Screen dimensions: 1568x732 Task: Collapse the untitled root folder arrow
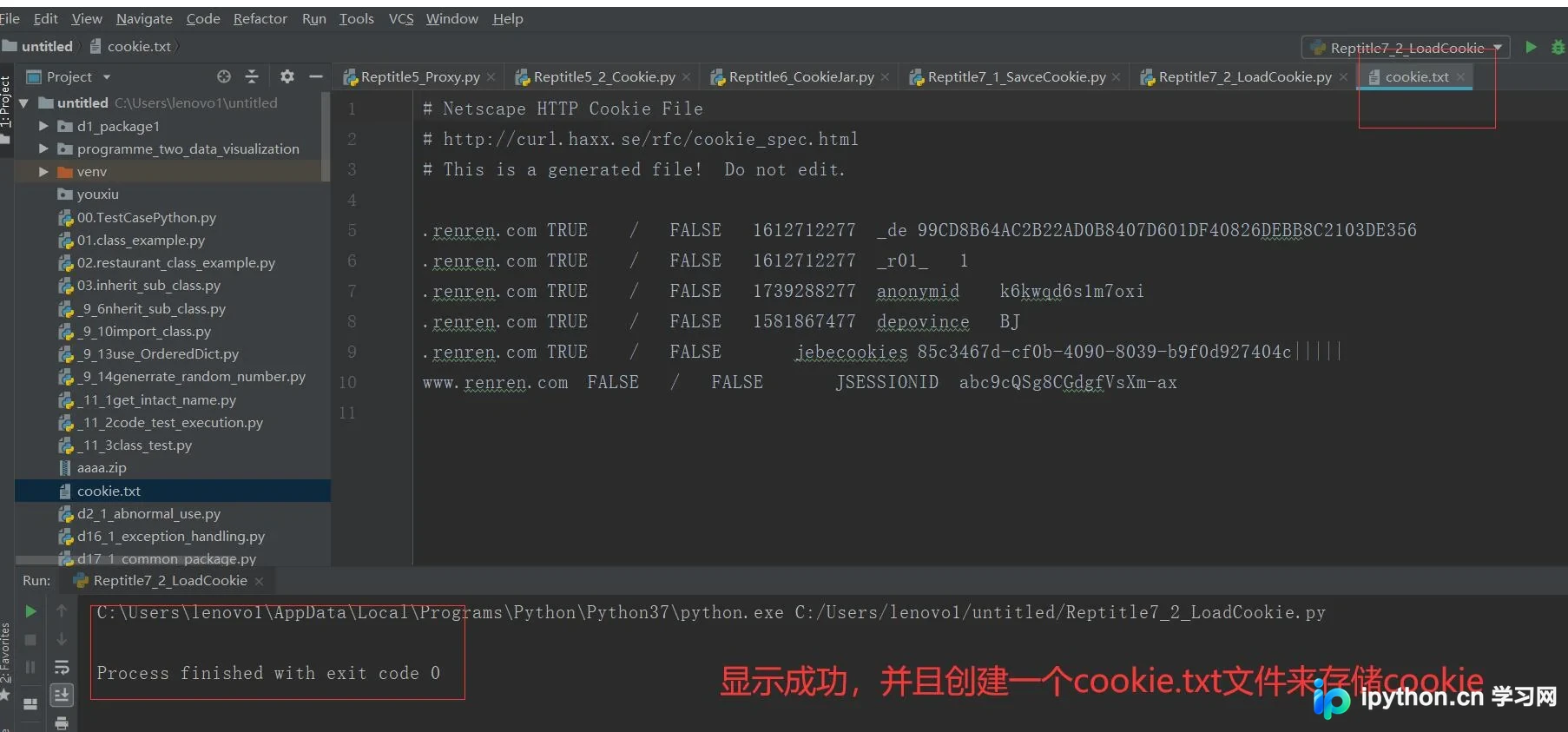coord(24,103)
